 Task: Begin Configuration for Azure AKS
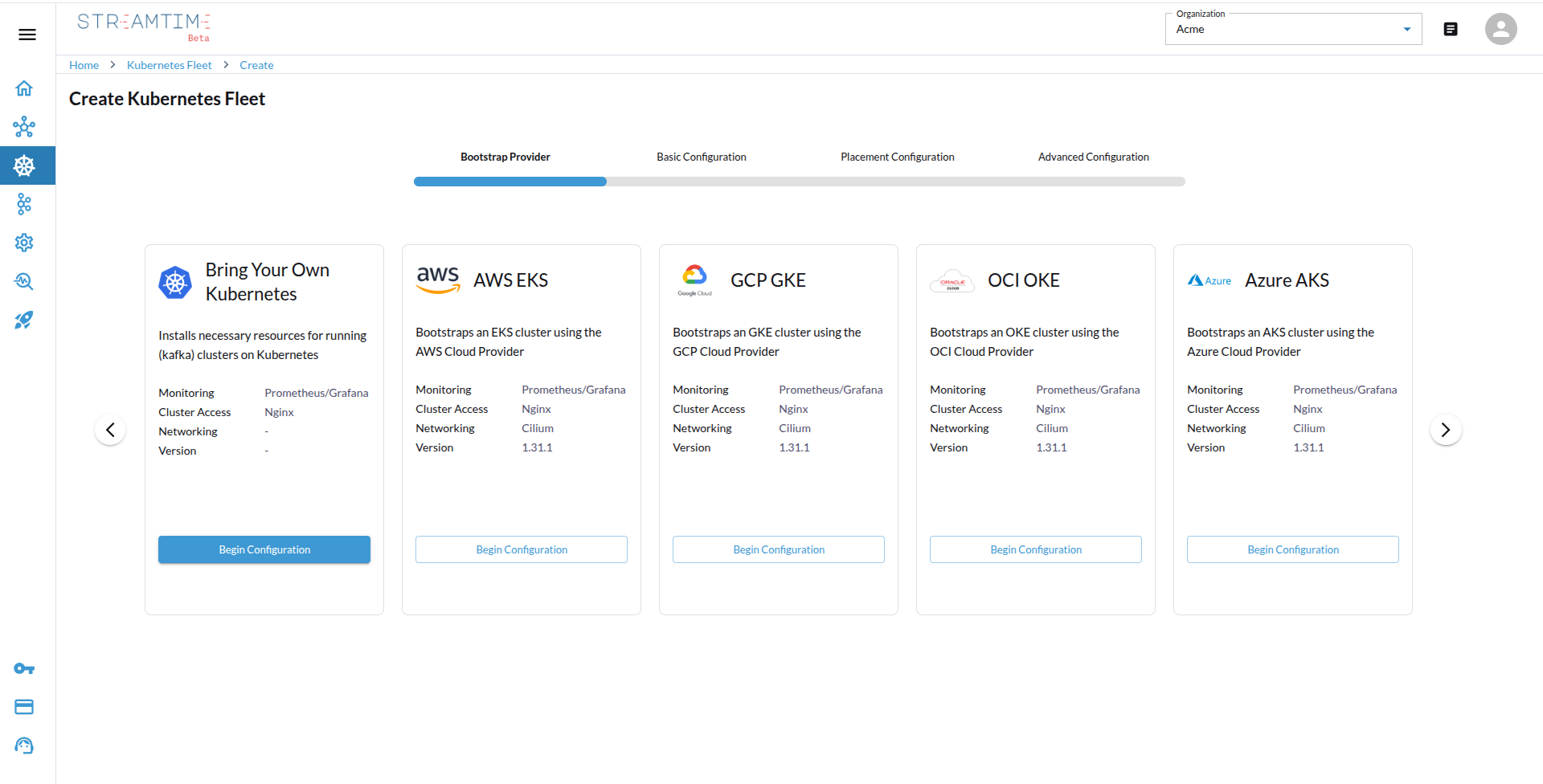point(1293,549)
